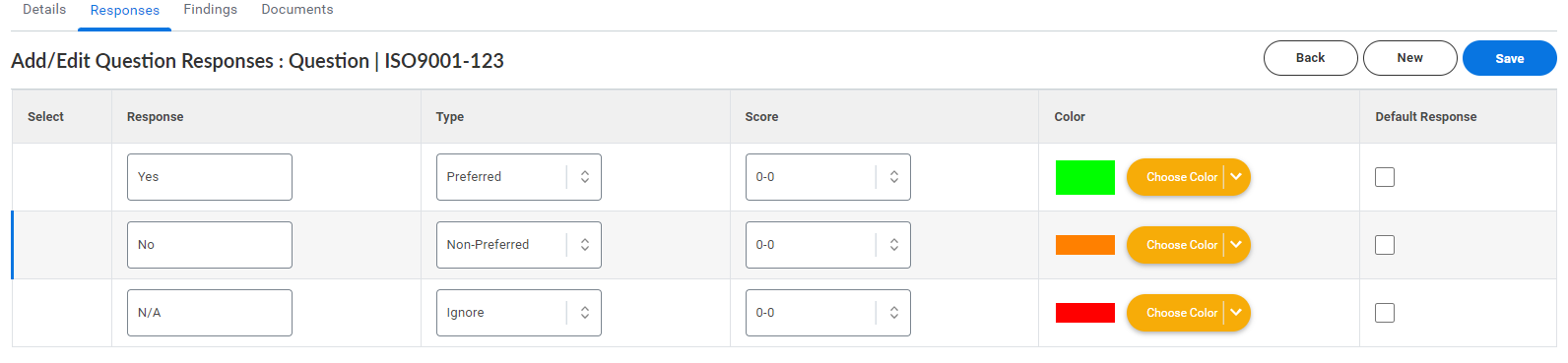Open chevron arrow on Yes row Choose Color

pos(1236,177)
